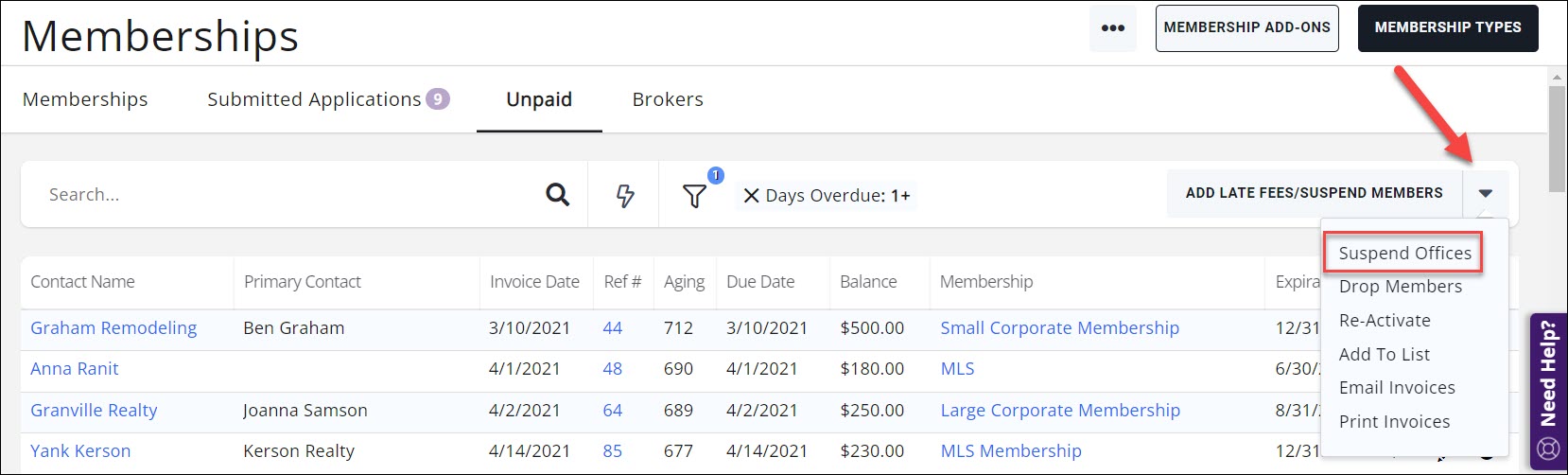Viewport: 1568px width, 475px height.
Task: Click the Membership Add-Ons button
Action: click(1246, 28)
